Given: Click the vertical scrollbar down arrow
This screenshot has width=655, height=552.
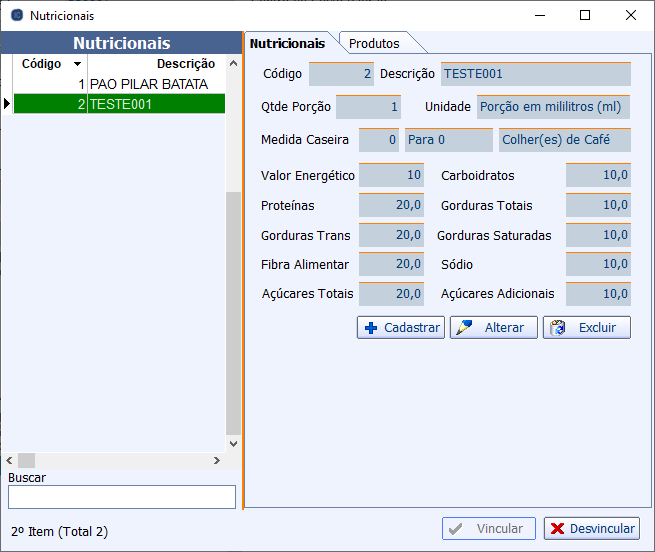Looking at the screenshot, I should [x=233, y=444].
